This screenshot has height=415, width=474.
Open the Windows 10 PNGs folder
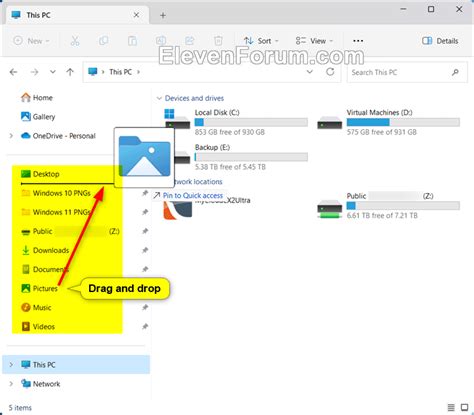pos(56,193)
